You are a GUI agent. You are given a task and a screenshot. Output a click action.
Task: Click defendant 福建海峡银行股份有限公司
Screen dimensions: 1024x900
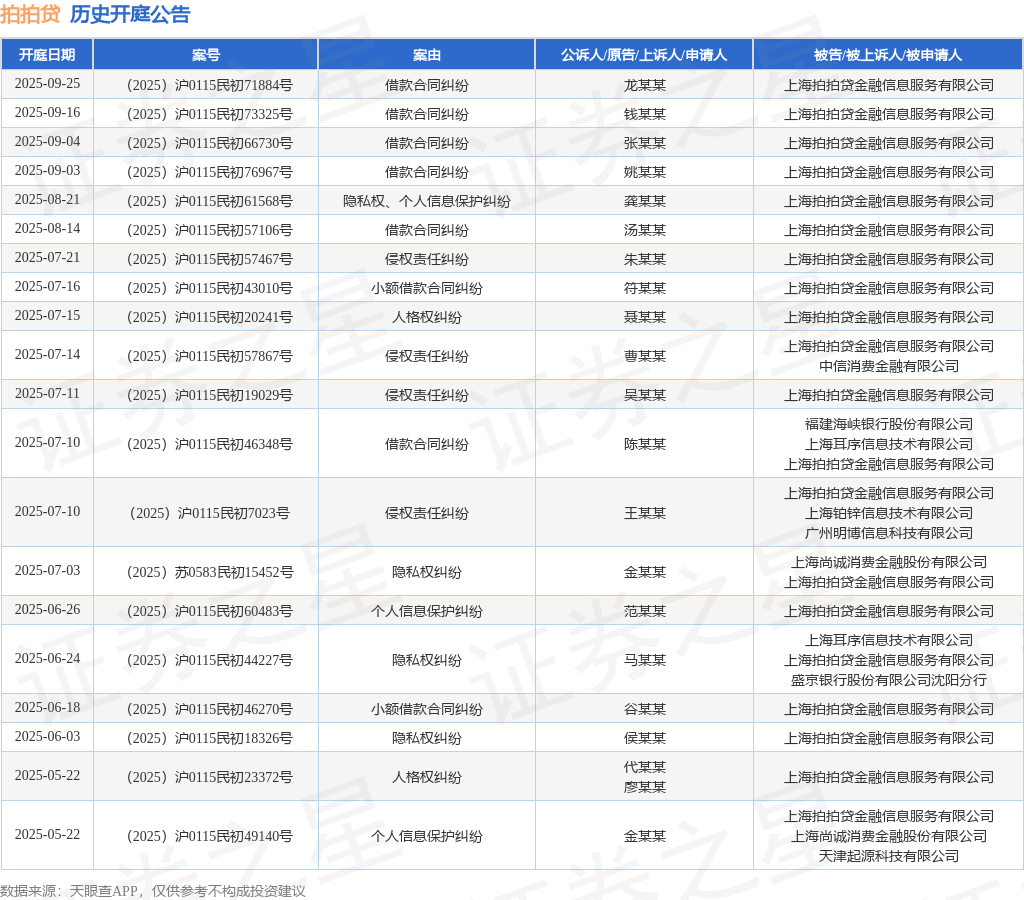(889, 424)
